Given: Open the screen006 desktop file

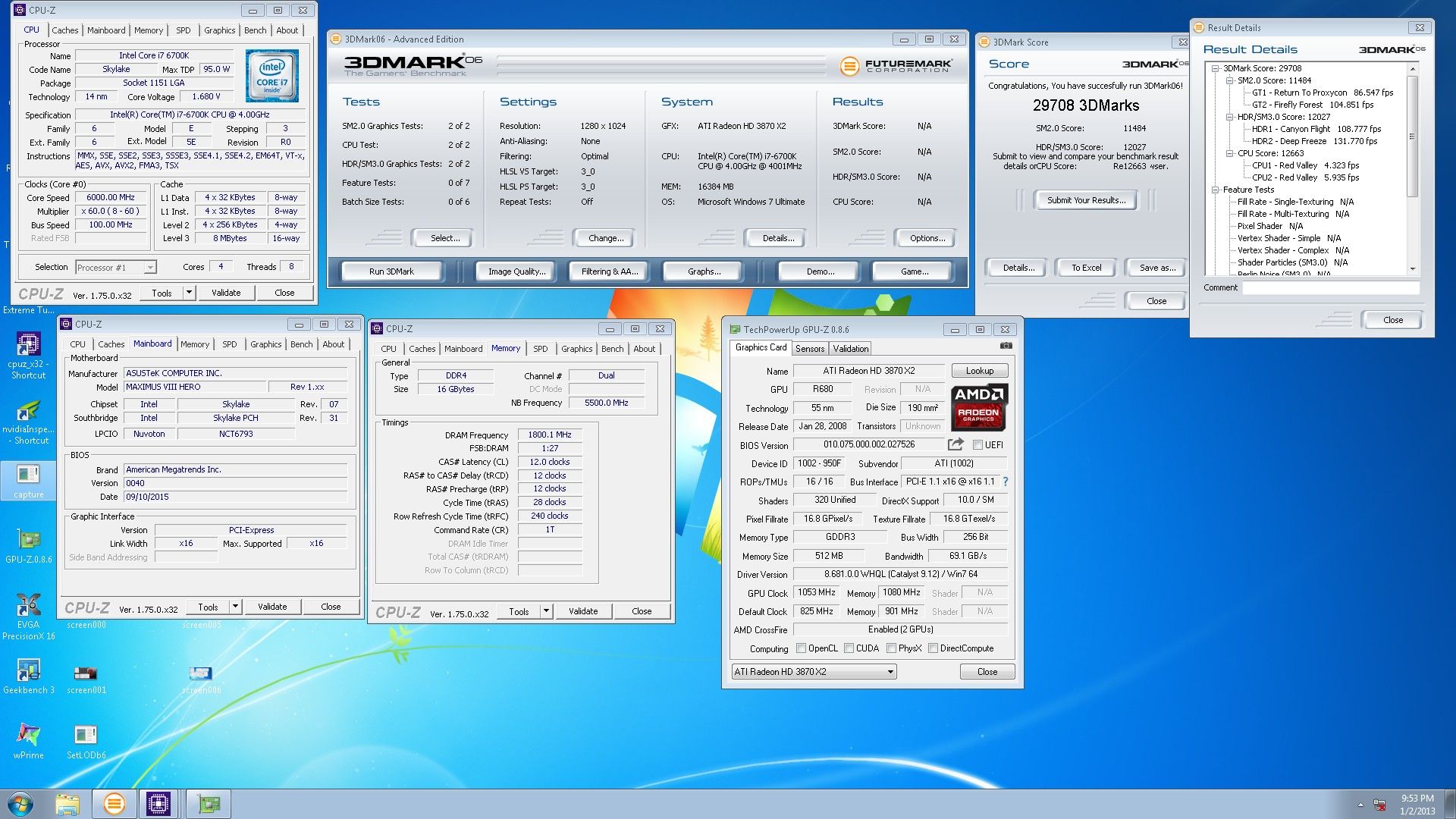Looking at the screenshot, I should point(201,679).
